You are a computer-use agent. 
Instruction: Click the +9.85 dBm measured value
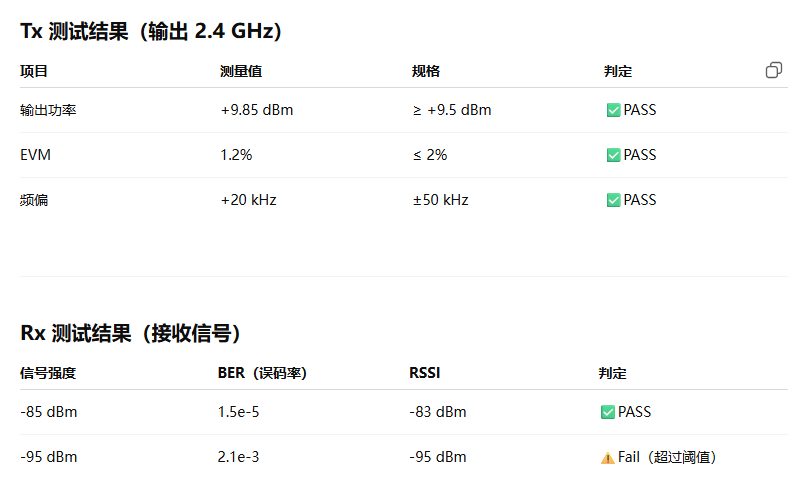[257, 110]
